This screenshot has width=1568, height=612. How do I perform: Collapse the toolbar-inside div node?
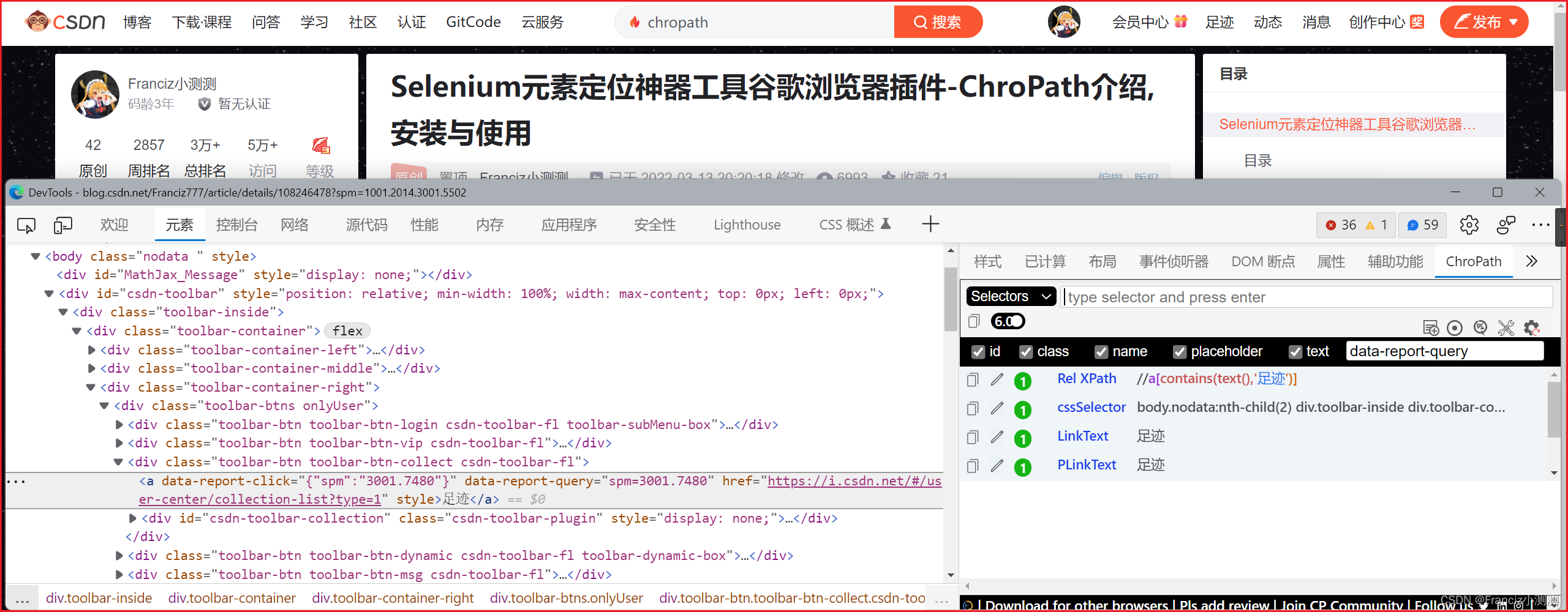pos(63,312)
